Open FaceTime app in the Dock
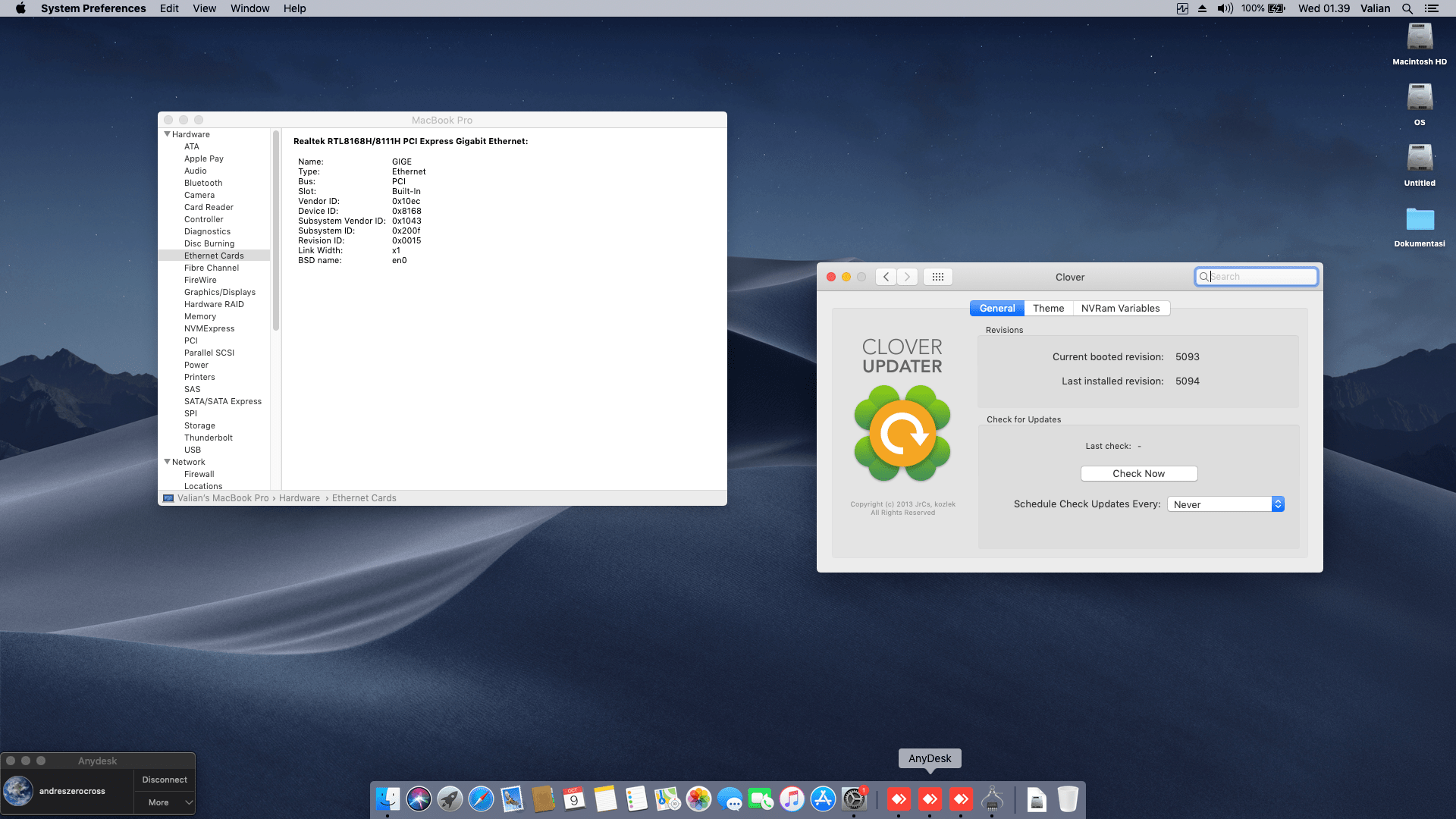 coord(761,799)
